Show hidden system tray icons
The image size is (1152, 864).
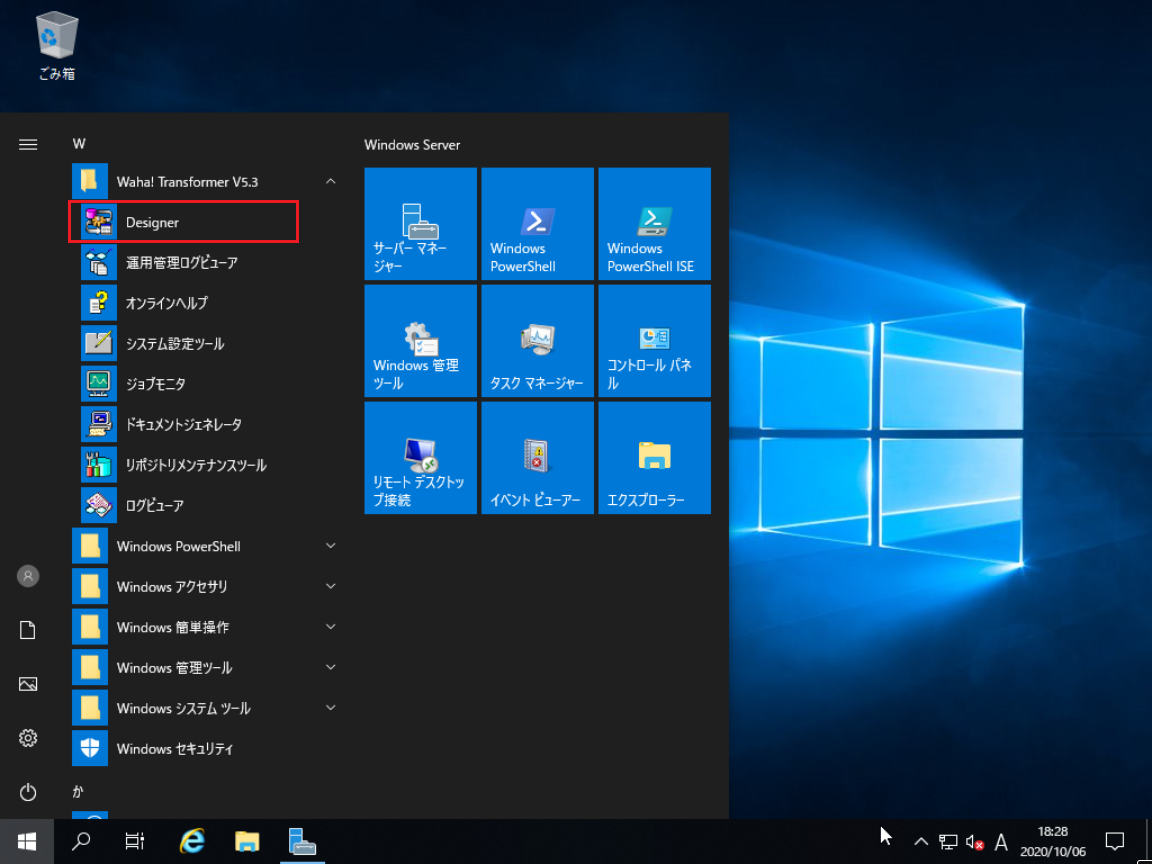[921, 841]
